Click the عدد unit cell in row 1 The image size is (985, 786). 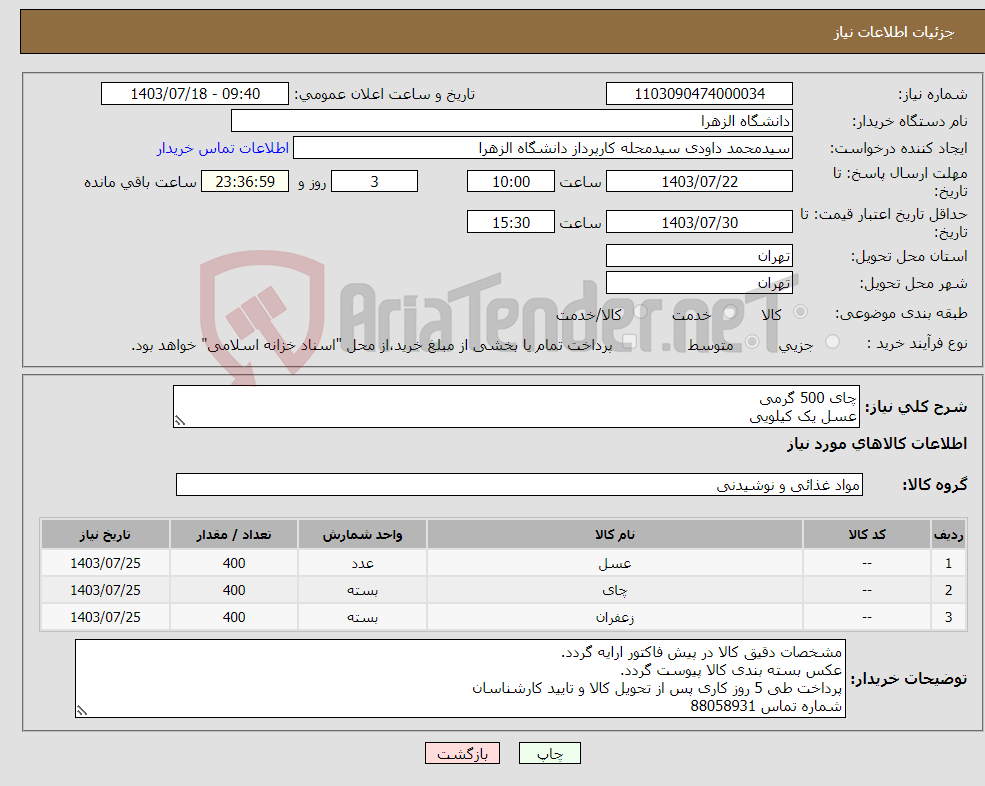click(x=362, y=563)
